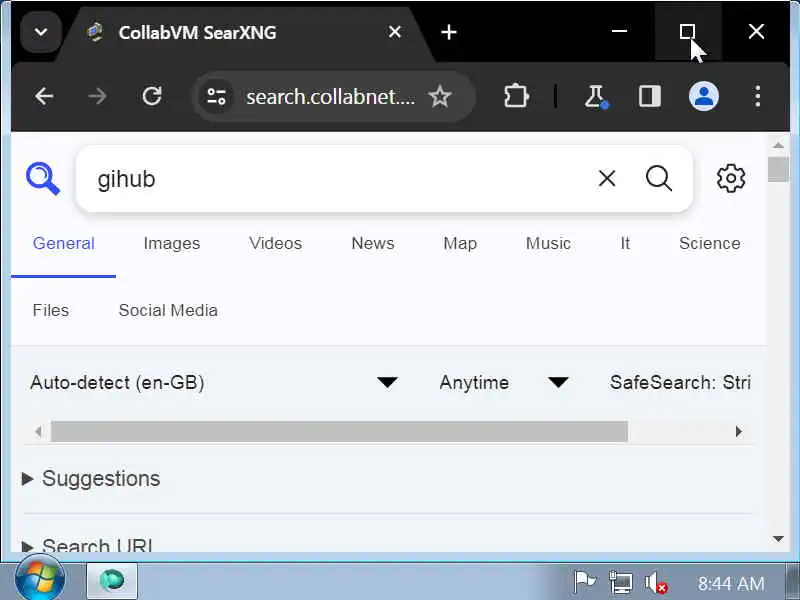Click the horizontal scrollbar thumb
The height and width of the screenshot is (600, 800).
[339, 432]
